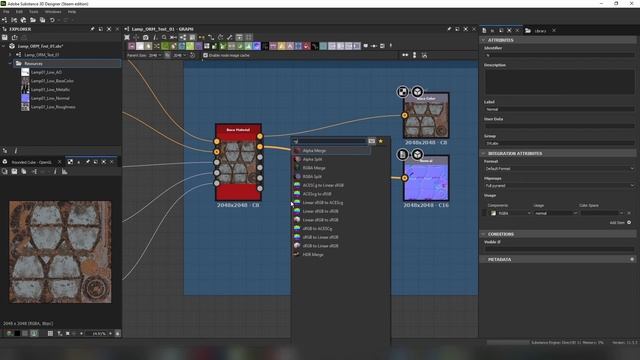Click the zoom magnifier icon in graph toolbar
640x360 pixels.
(164, 38)
